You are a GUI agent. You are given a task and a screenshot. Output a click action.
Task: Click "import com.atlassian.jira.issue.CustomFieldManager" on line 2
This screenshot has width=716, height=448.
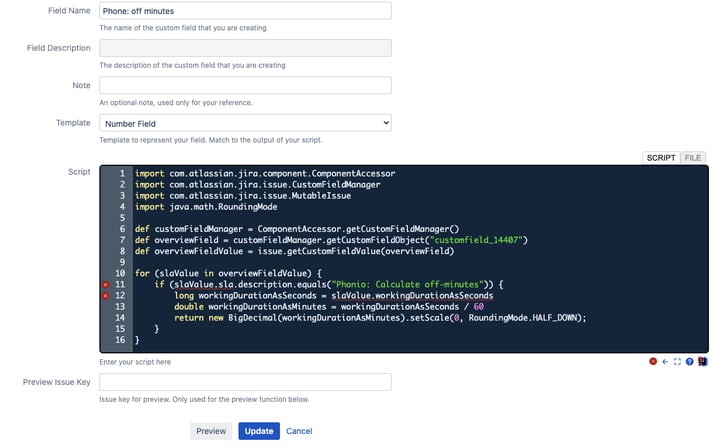[258, 184]
